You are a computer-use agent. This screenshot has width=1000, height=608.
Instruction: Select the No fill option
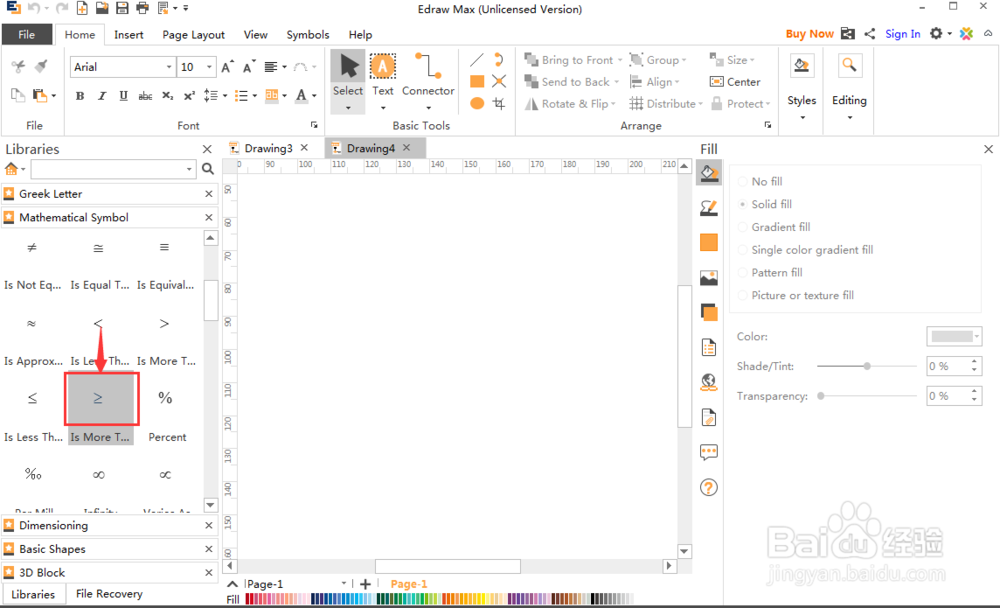760,182
